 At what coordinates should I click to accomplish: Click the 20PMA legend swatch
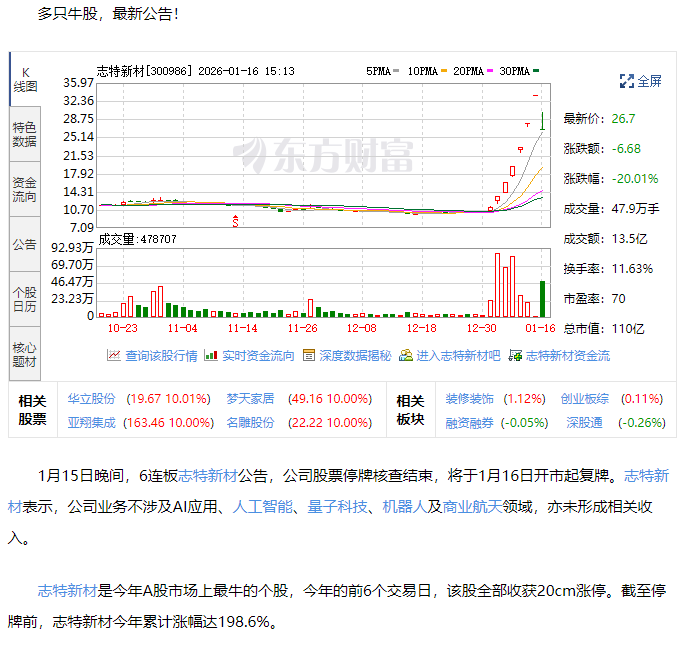click(x=490, y=71)
